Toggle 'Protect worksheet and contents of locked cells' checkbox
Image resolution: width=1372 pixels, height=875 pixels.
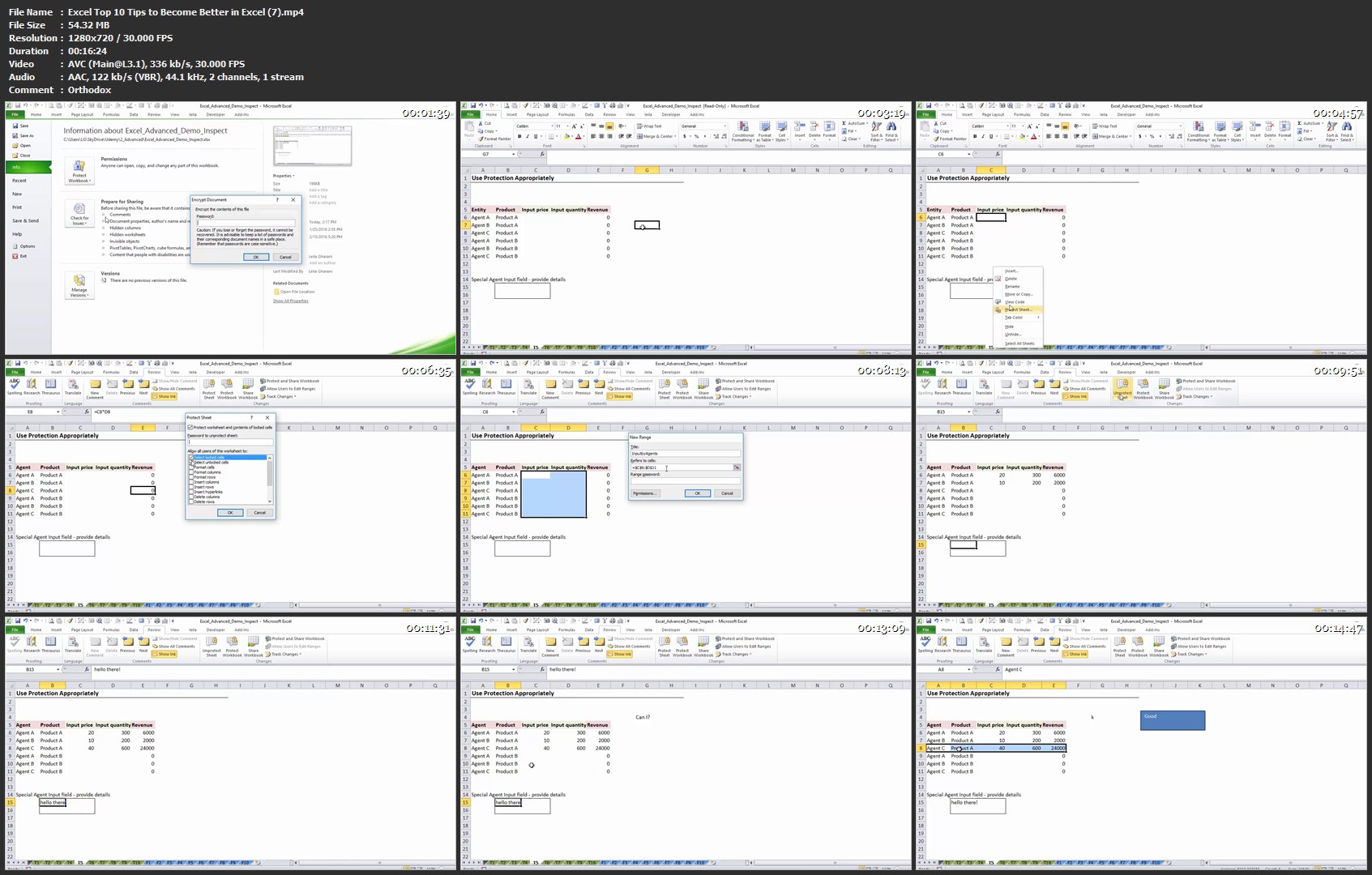tap(190, 427)
